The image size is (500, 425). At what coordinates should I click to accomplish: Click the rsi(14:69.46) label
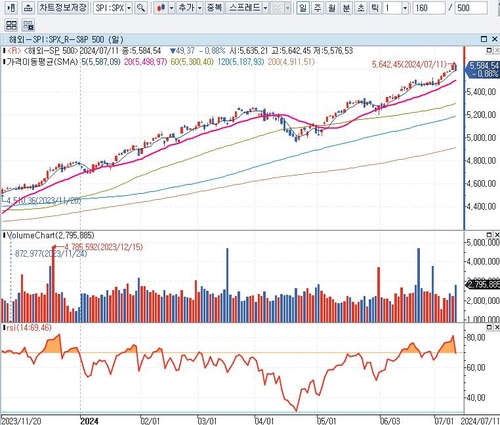pyautogui.click(x=29, y=328)
